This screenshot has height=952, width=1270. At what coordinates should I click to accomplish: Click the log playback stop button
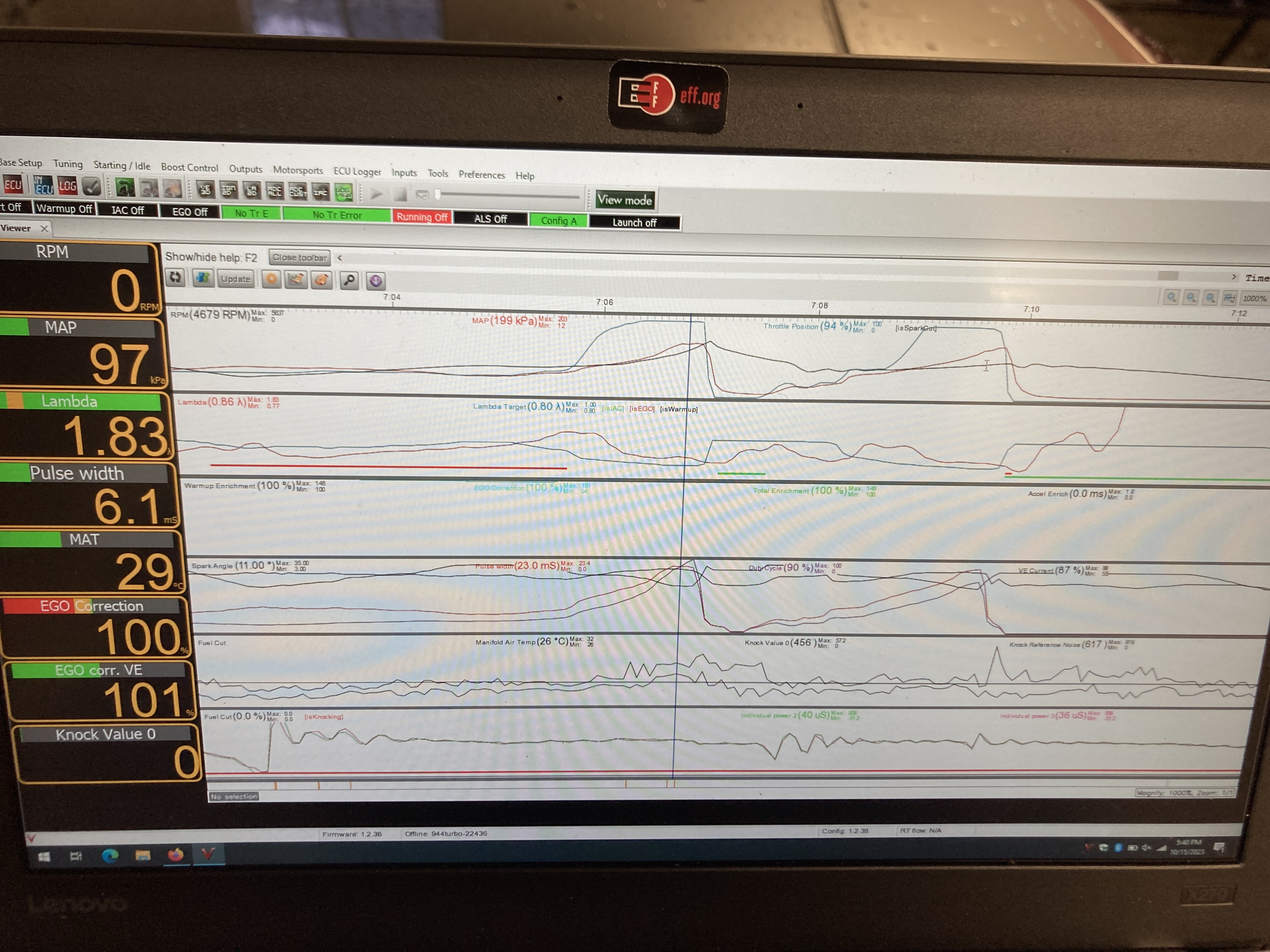[400, 195]
